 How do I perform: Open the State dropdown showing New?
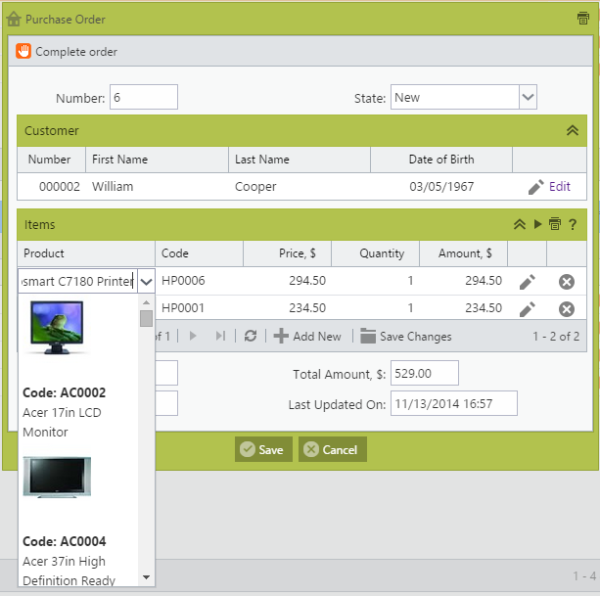tap(528, 97)
